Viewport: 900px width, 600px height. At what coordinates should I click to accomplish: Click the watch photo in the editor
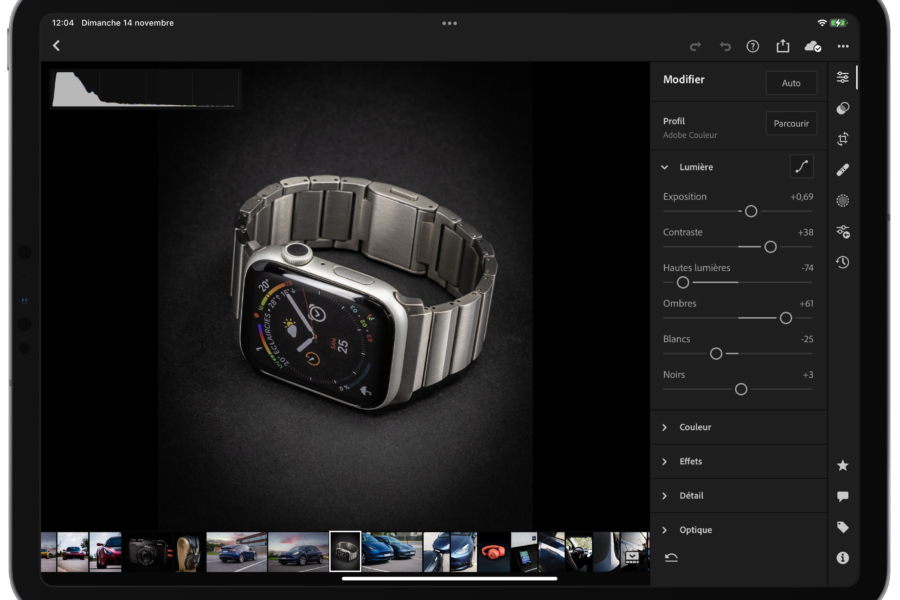click(345, 296)
